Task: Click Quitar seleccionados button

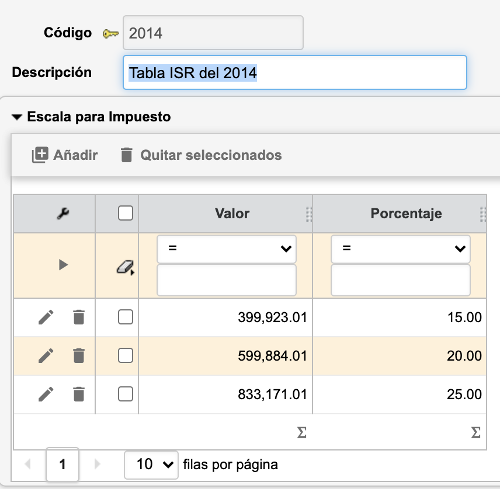Action: (201, 155)
